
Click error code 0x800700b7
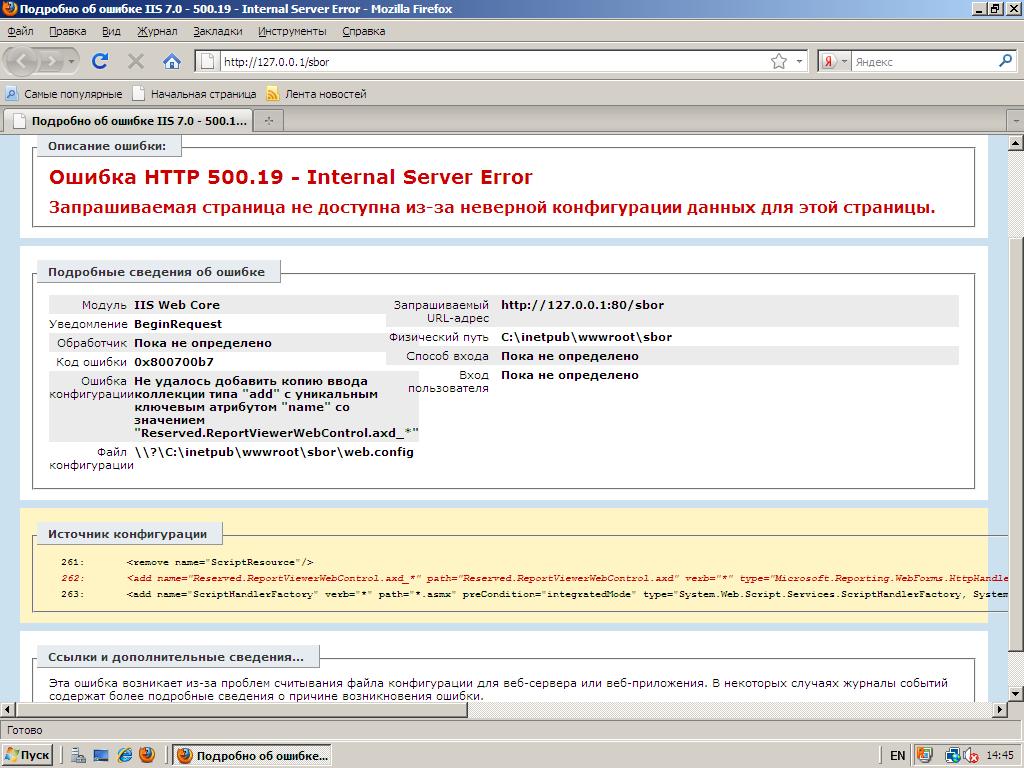[x=174, y=362]
